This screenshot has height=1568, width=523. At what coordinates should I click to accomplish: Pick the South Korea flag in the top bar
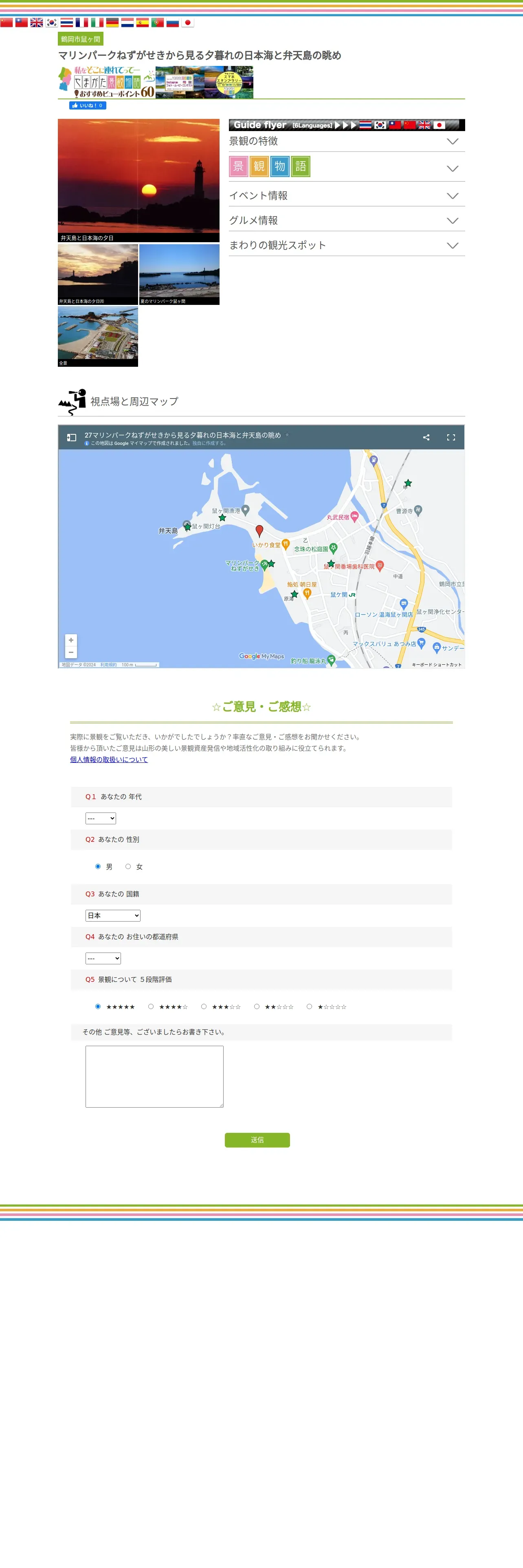point(52,22)
